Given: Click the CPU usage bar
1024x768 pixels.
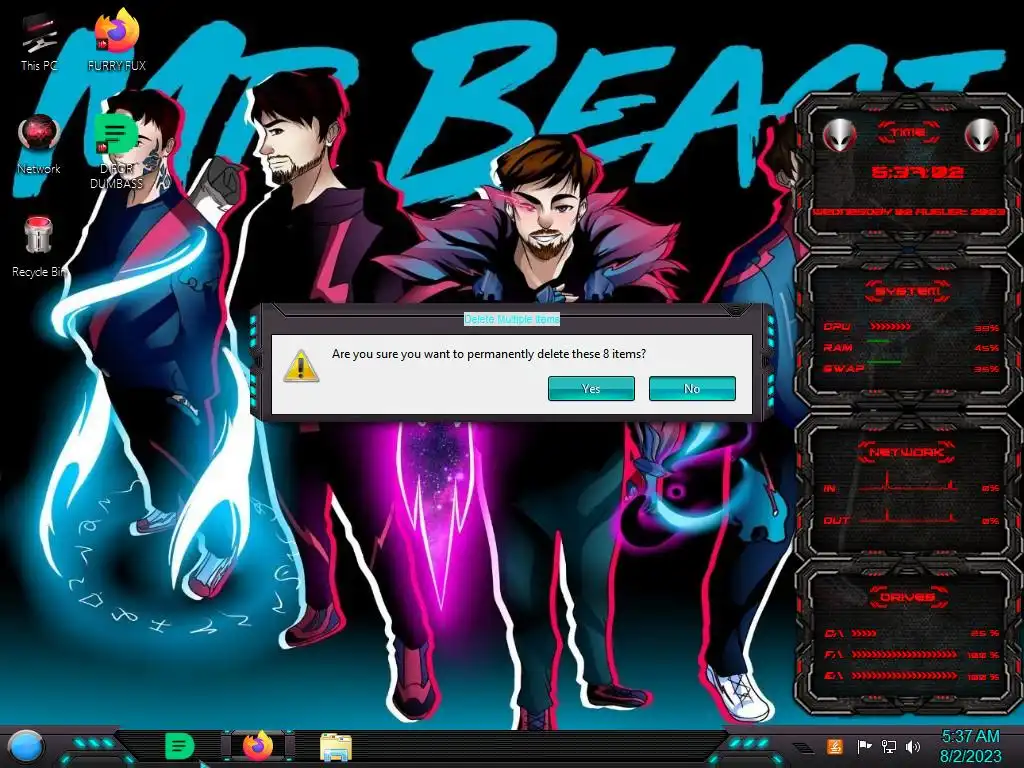Looking at the screenshot, I should pyautogui.click(x=890, y=327).
